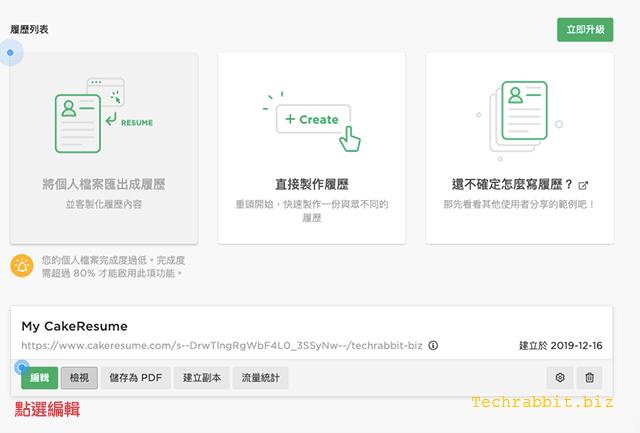Choose the 直接製作履歷 card
This screenshot has width=640, height=433.
(x=312, y=149)
